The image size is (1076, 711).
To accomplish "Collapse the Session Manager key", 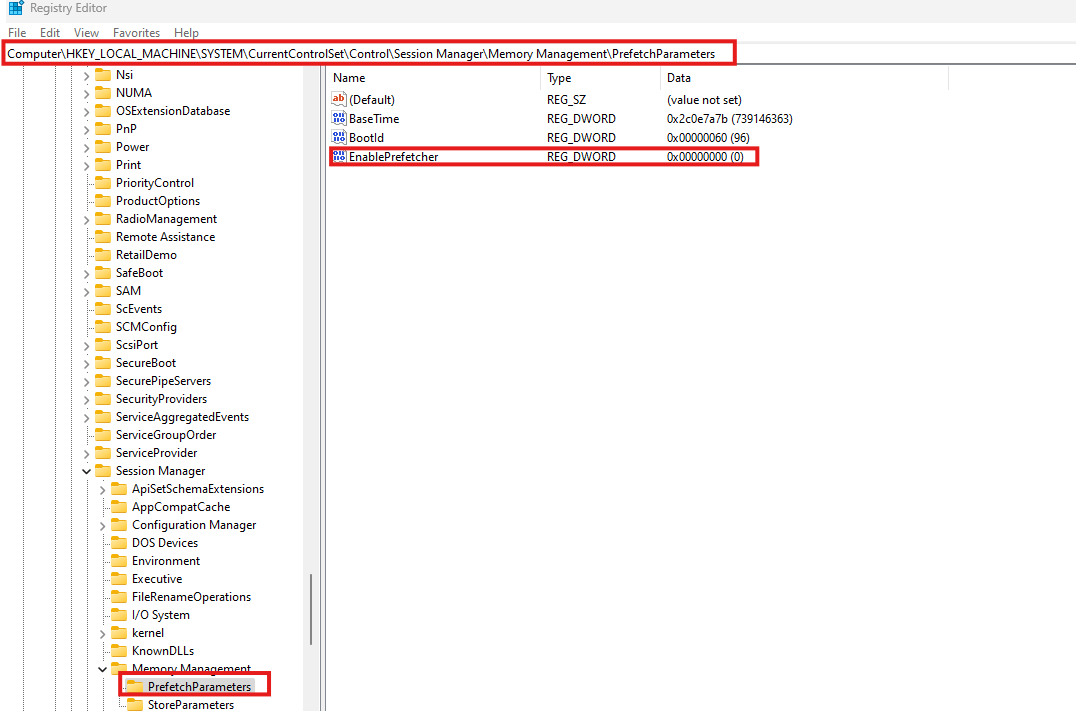I will point(86,470).
